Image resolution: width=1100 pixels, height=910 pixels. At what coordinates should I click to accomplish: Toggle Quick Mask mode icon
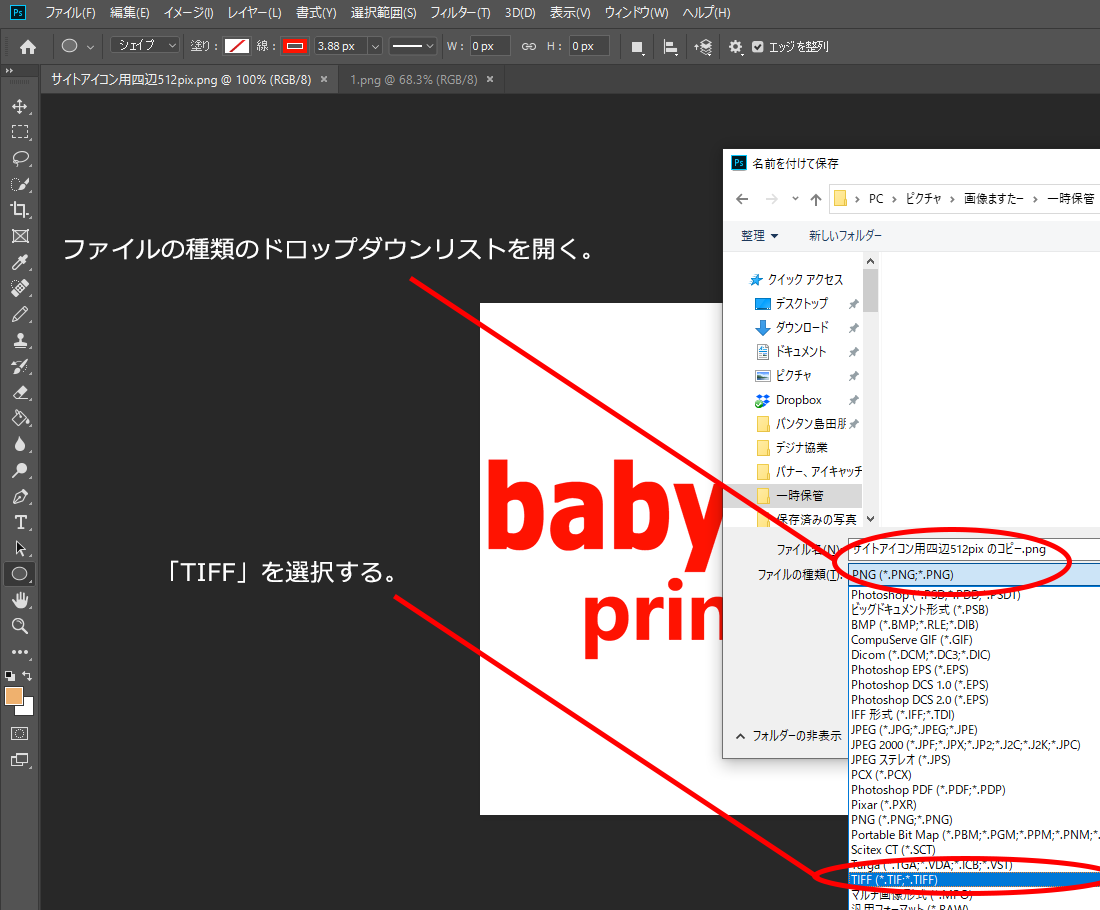(19, 733)
